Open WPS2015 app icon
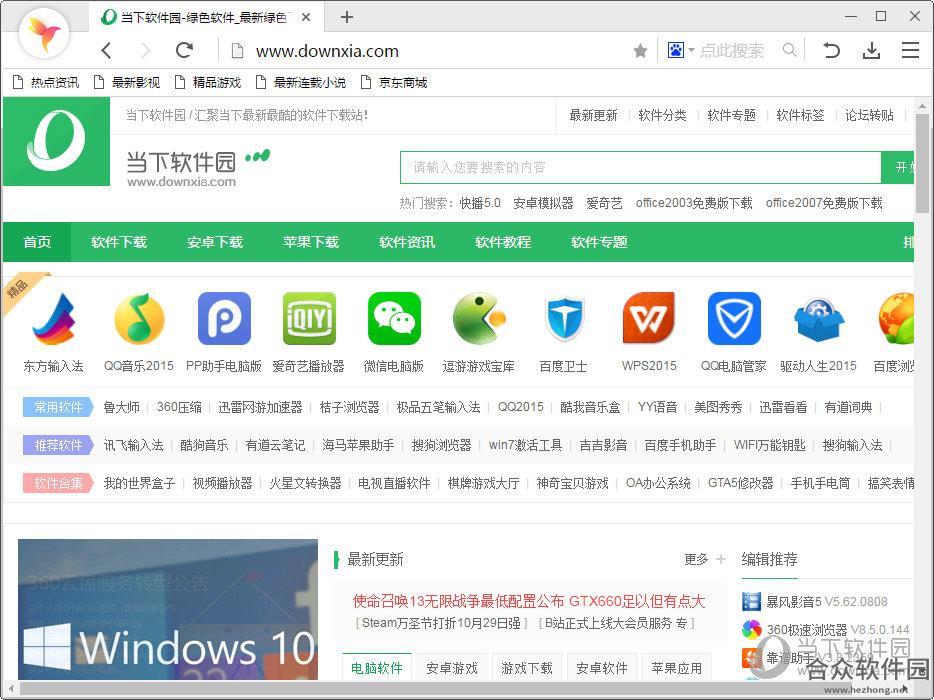934x700 pixels. pos(649,319)
